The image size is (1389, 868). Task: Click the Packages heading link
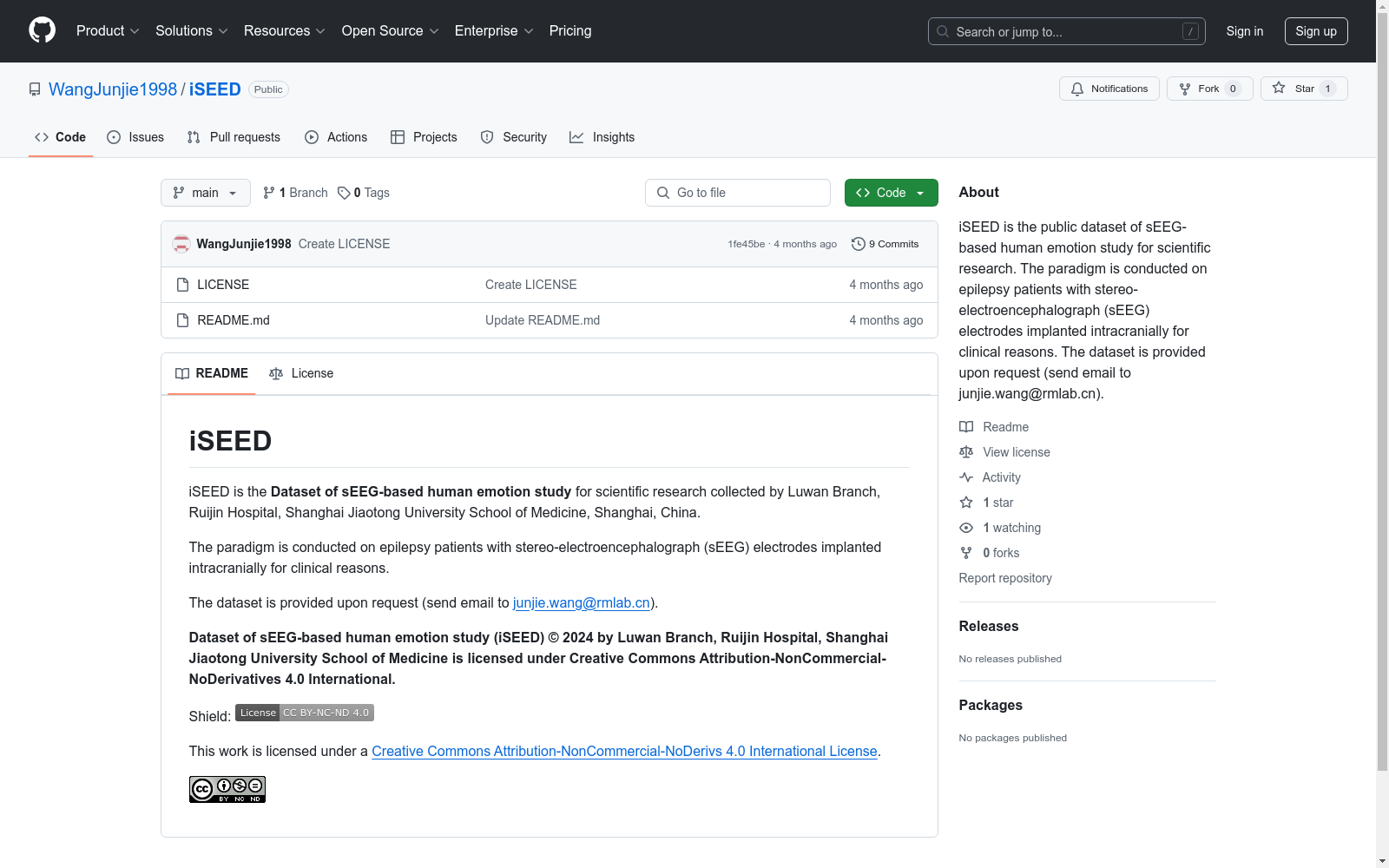[x=991, y=705]
